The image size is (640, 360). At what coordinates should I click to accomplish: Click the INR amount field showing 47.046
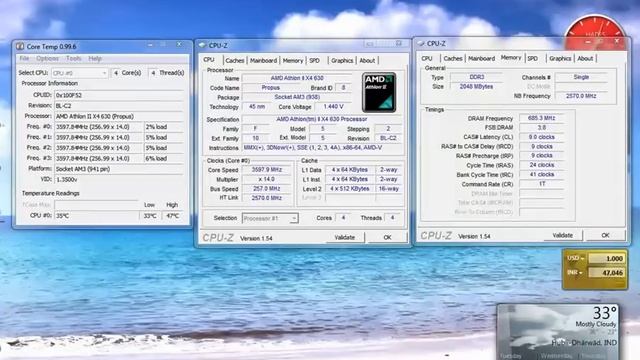pyautogui.click(x=606, y=272)
